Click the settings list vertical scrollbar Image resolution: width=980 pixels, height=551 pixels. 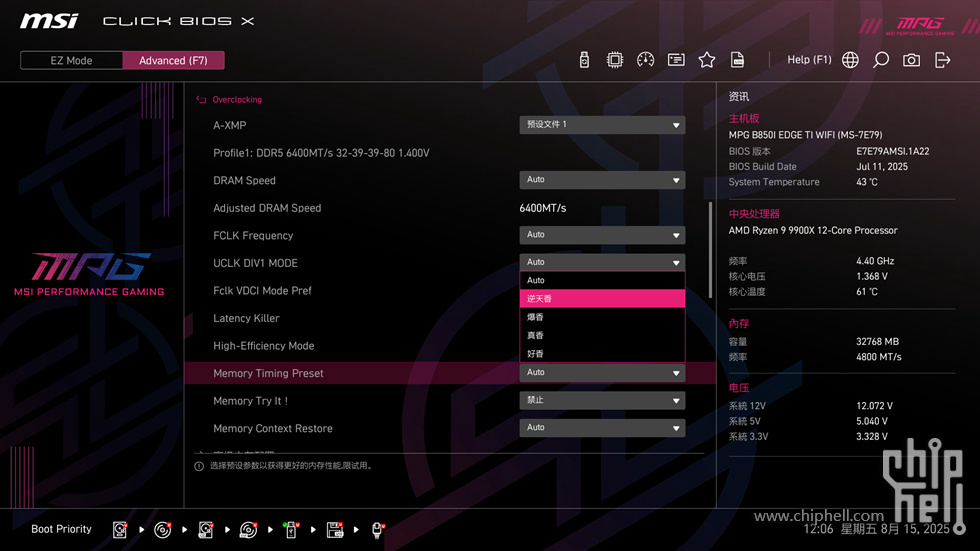710,250
